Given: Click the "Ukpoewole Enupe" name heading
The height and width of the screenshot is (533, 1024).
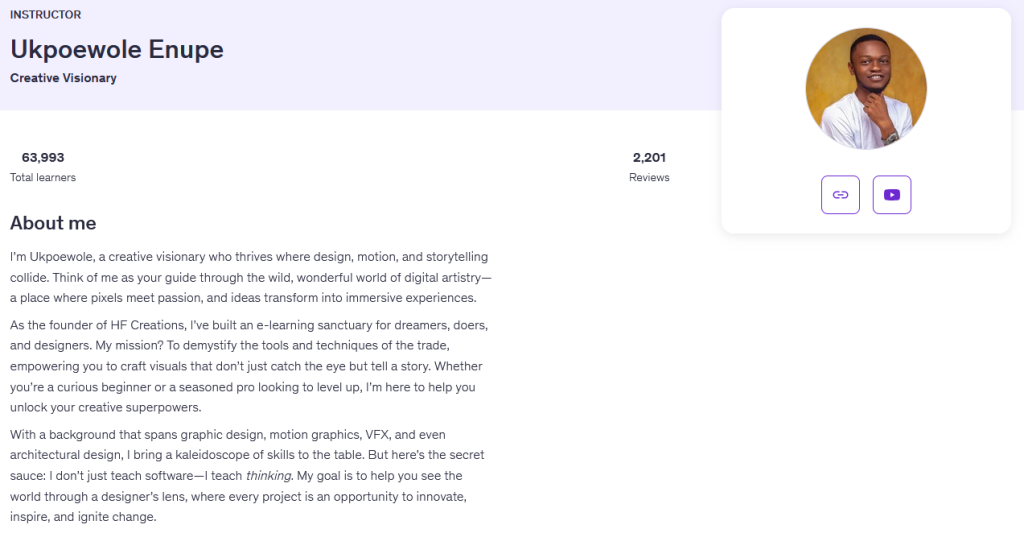Looking at the screenshot, I should tap(117, 49).
